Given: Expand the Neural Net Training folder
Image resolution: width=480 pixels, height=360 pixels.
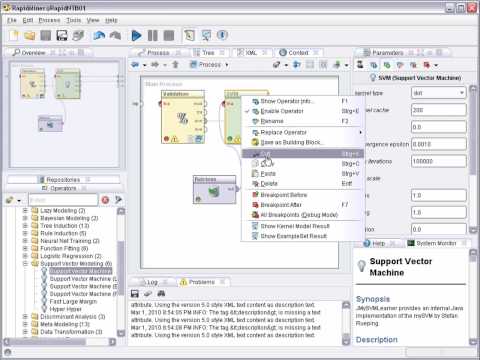Looking at the screenshot, I should 25,241.
